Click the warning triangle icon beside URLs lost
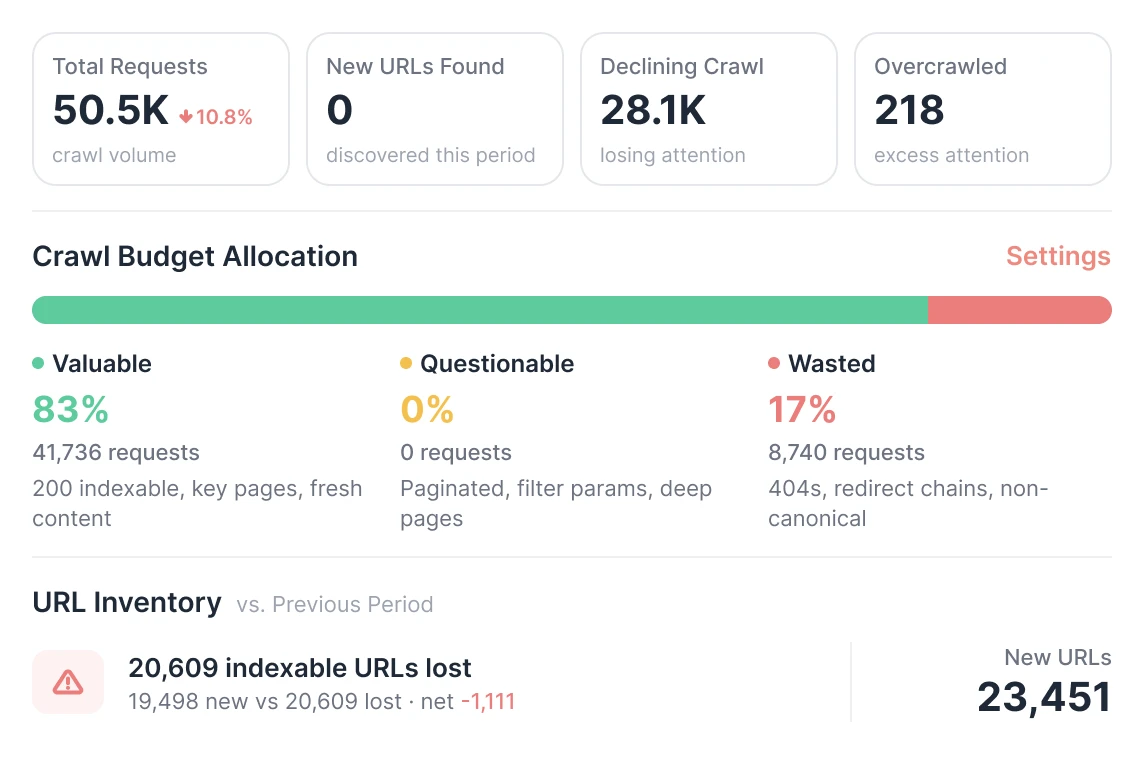 coord(68,682)
